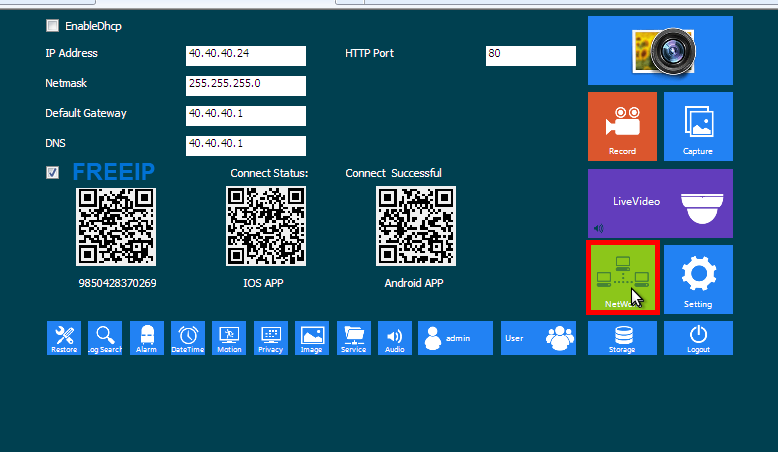Open the Log Search tile
The width and height of the screenshot is (778, 452).
(x=105, y=338)
